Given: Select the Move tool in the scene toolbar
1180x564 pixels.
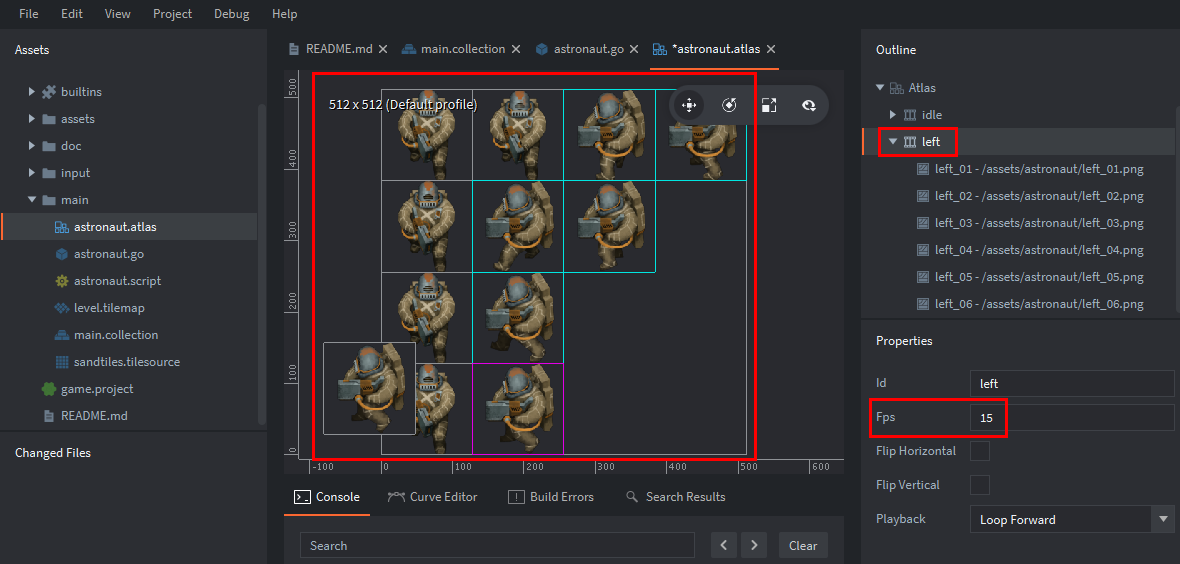Looking at the screenshot, I should coord(689,105).
